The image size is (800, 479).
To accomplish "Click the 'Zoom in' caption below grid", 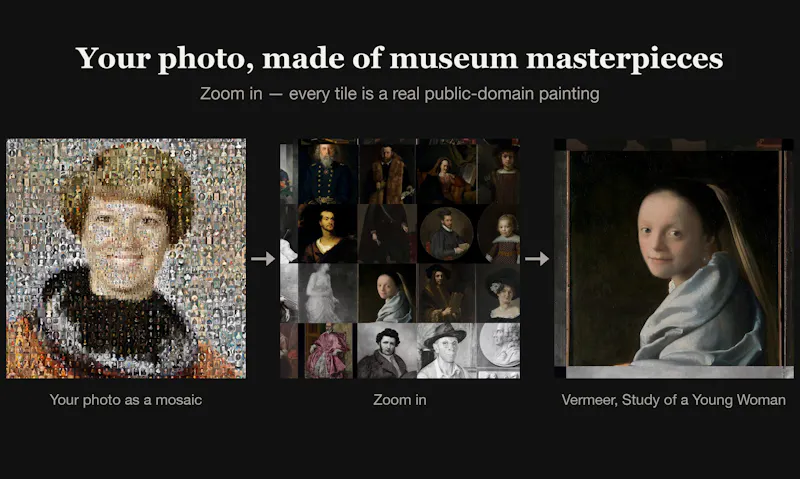I will 399,400.
